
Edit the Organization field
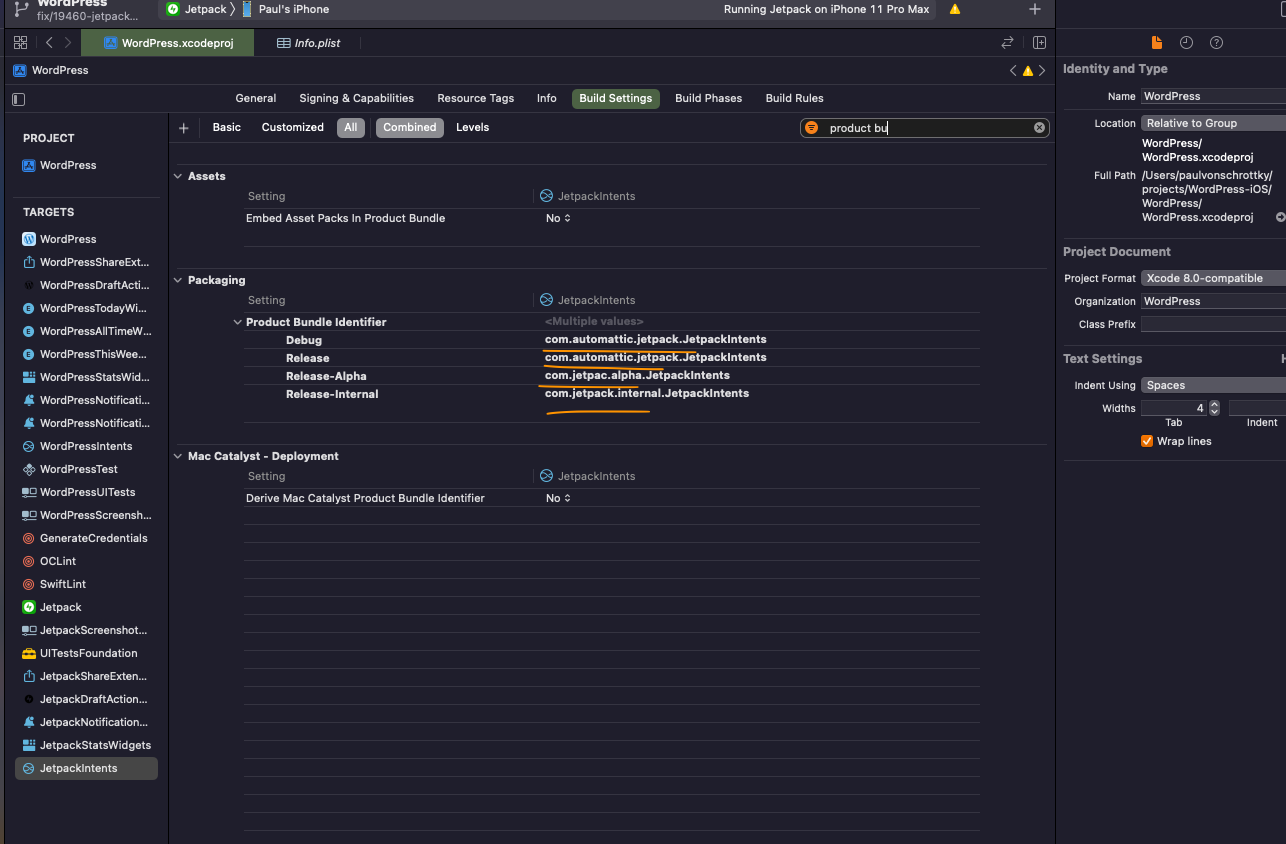pos(1213,301)
